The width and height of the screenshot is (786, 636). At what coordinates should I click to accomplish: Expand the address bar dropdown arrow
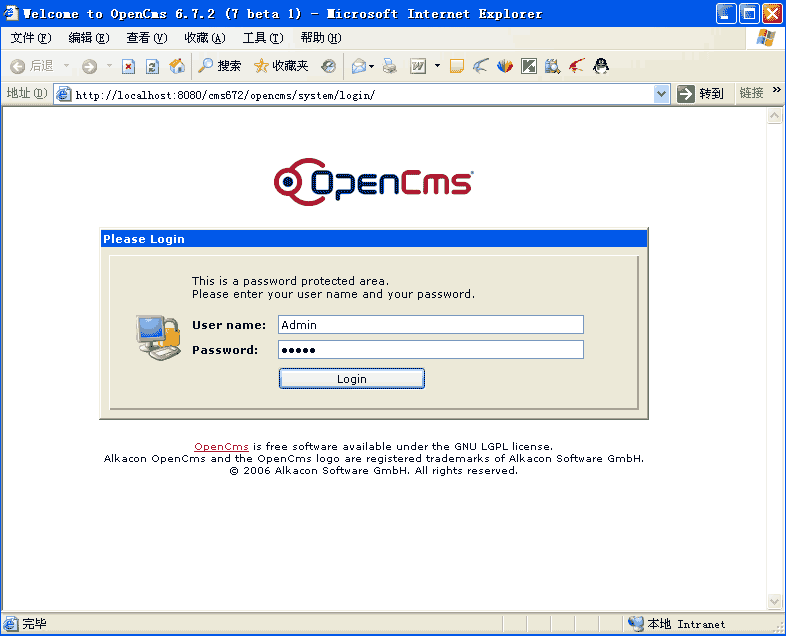pos(662,94)
